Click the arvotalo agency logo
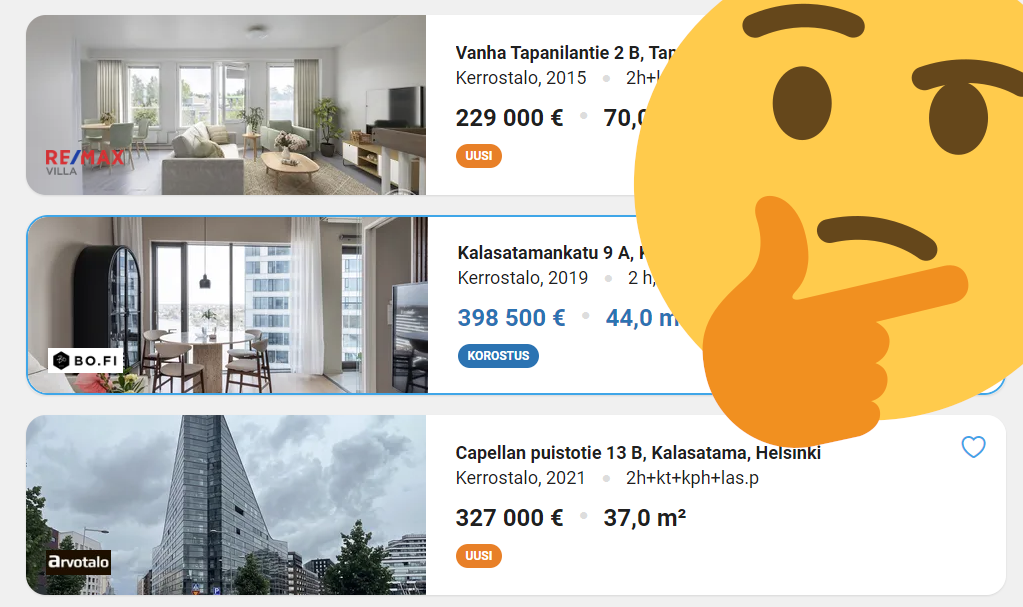This screenshot has height=607, width=1023. (78, 562)
